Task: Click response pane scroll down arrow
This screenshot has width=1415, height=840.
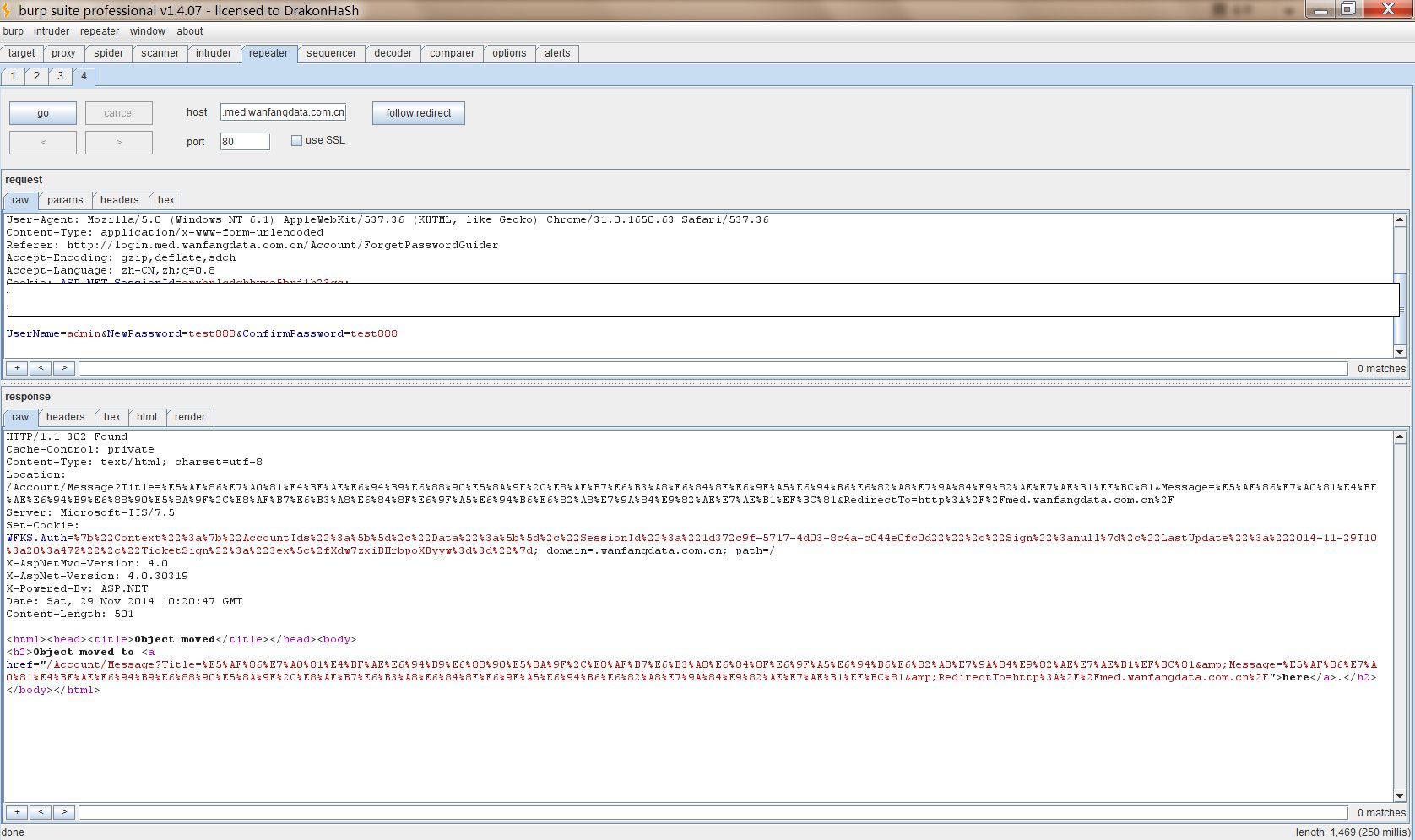Action: click(x=1400, y=795)
